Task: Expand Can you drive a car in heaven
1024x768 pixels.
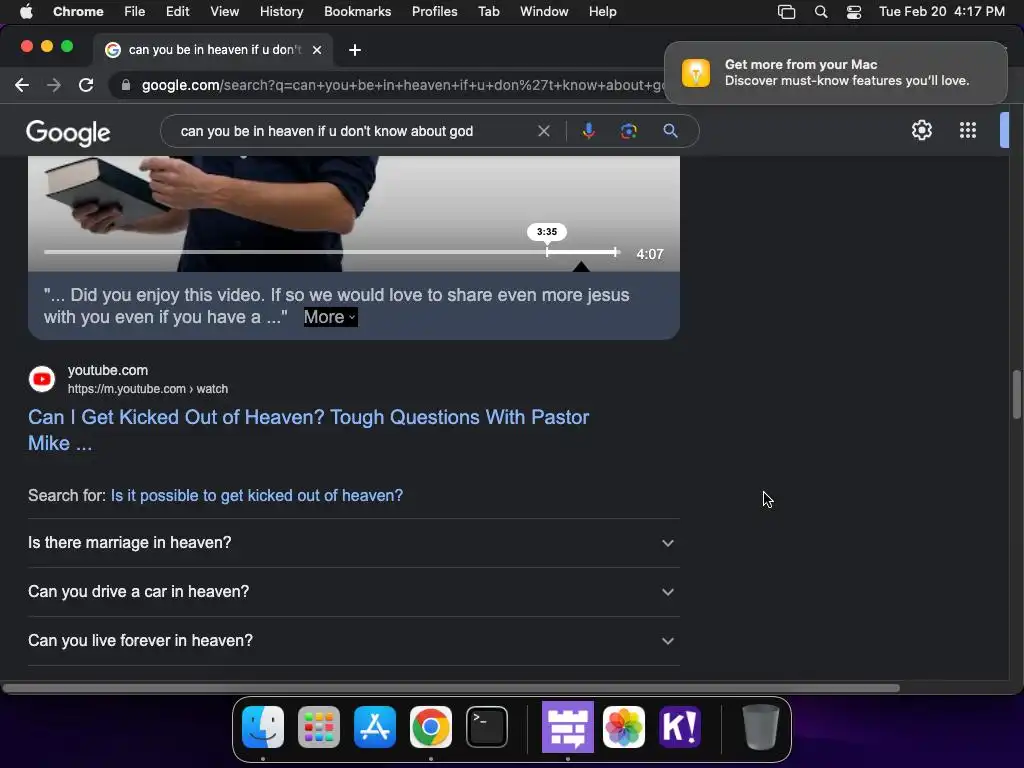Action: [x=353, y=592]
